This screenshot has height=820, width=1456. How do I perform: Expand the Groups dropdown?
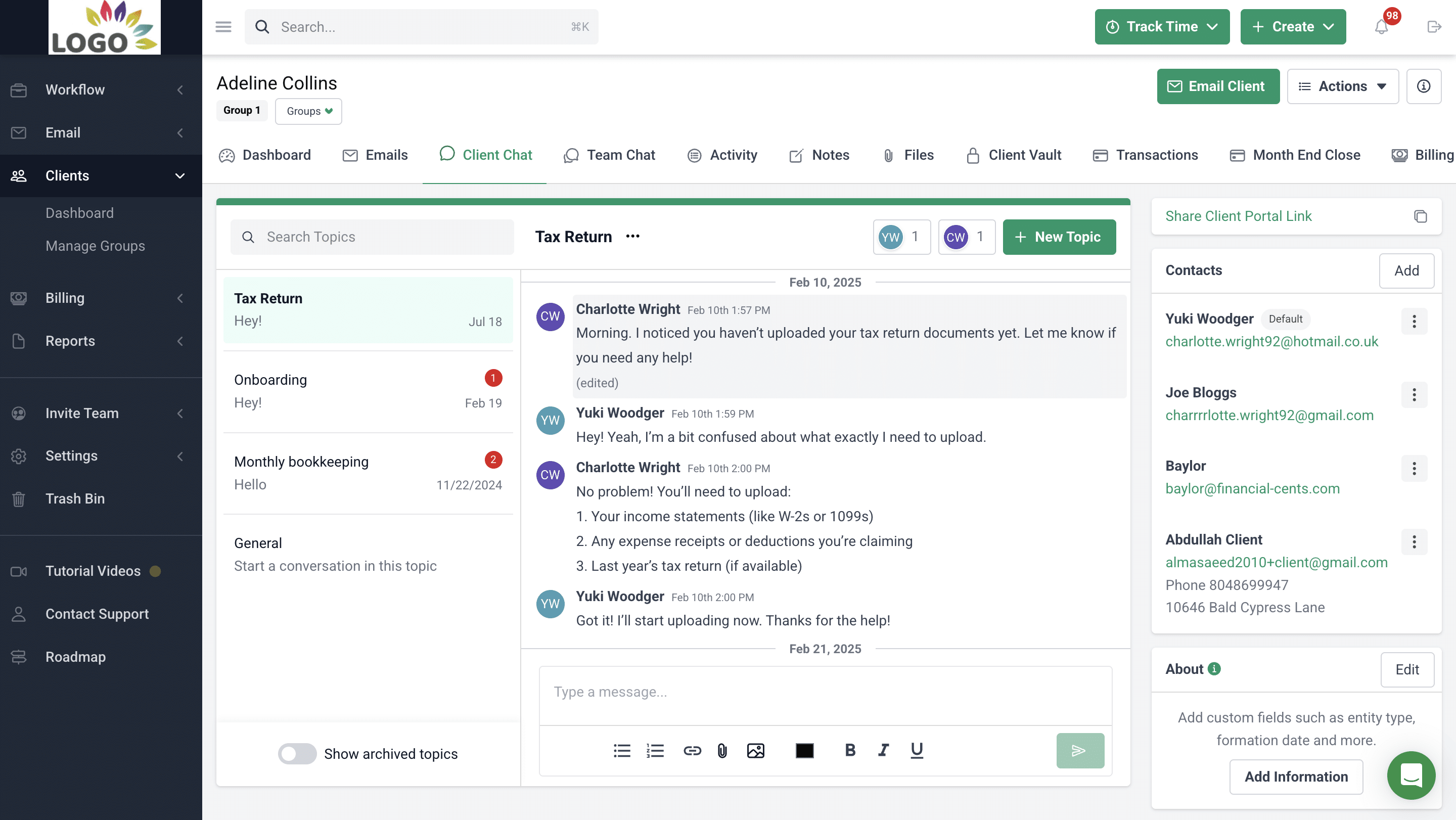click(308, 111)
